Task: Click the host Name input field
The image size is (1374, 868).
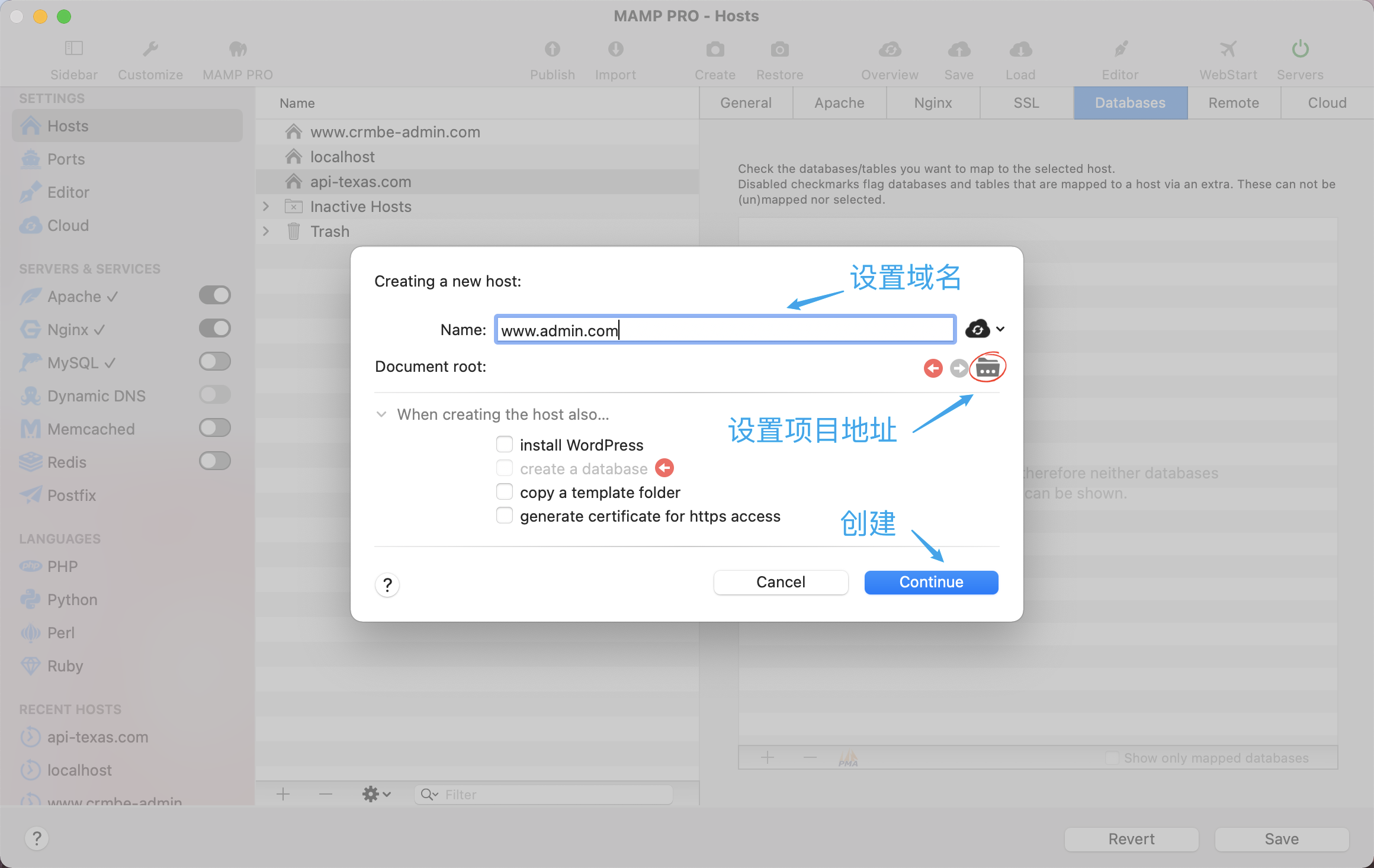Action: [725, 330]
